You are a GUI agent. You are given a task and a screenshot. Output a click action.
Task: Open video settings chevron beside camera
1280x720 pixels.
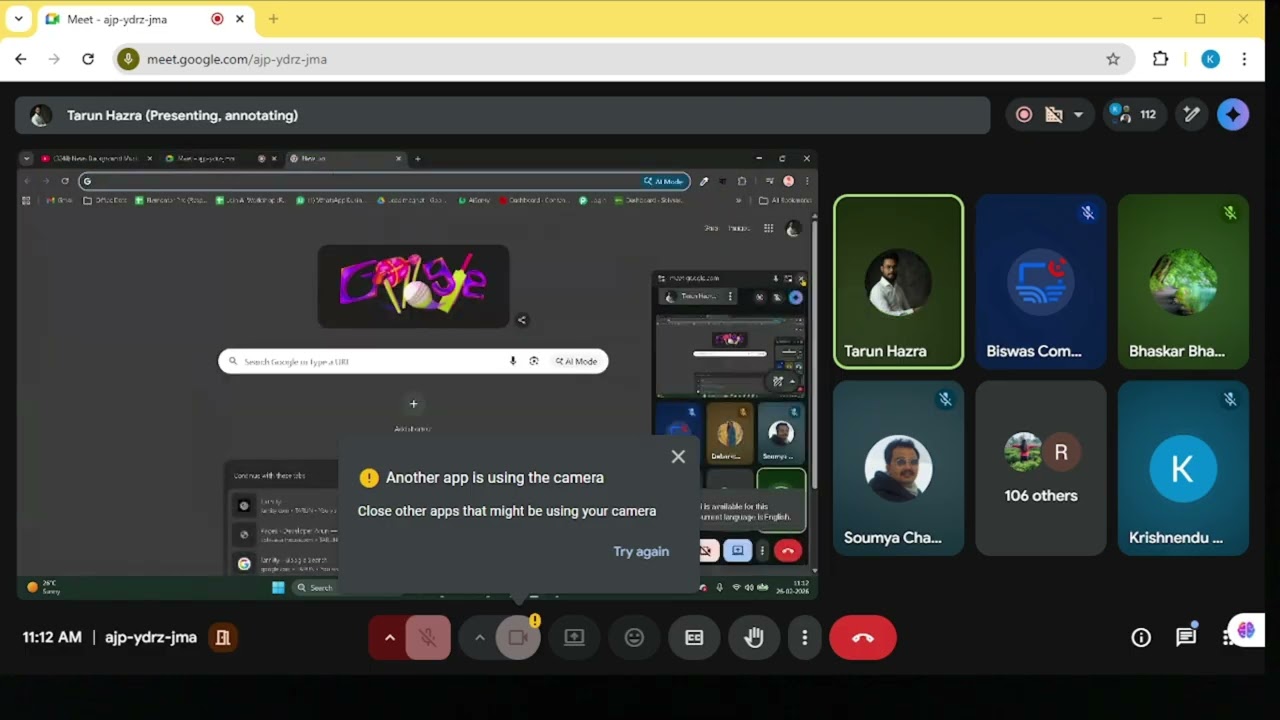(x=479, y=637)
